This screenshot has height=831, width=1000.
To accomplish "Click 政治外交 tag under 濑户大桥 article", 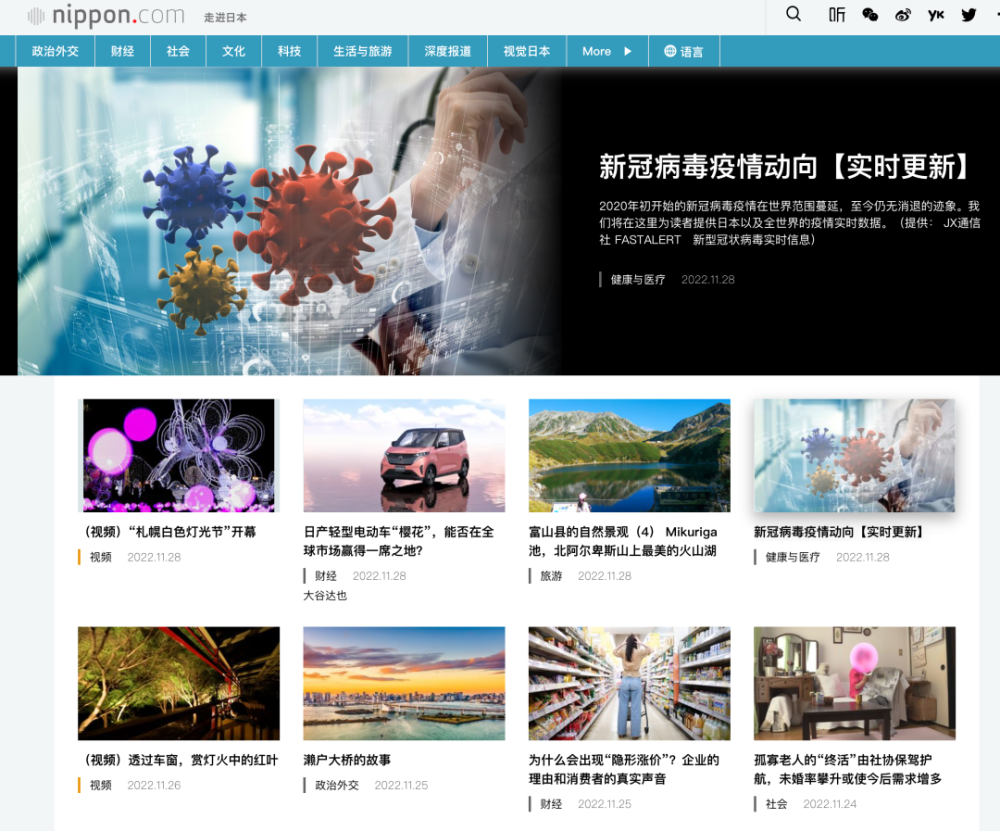I will (337, 785).
